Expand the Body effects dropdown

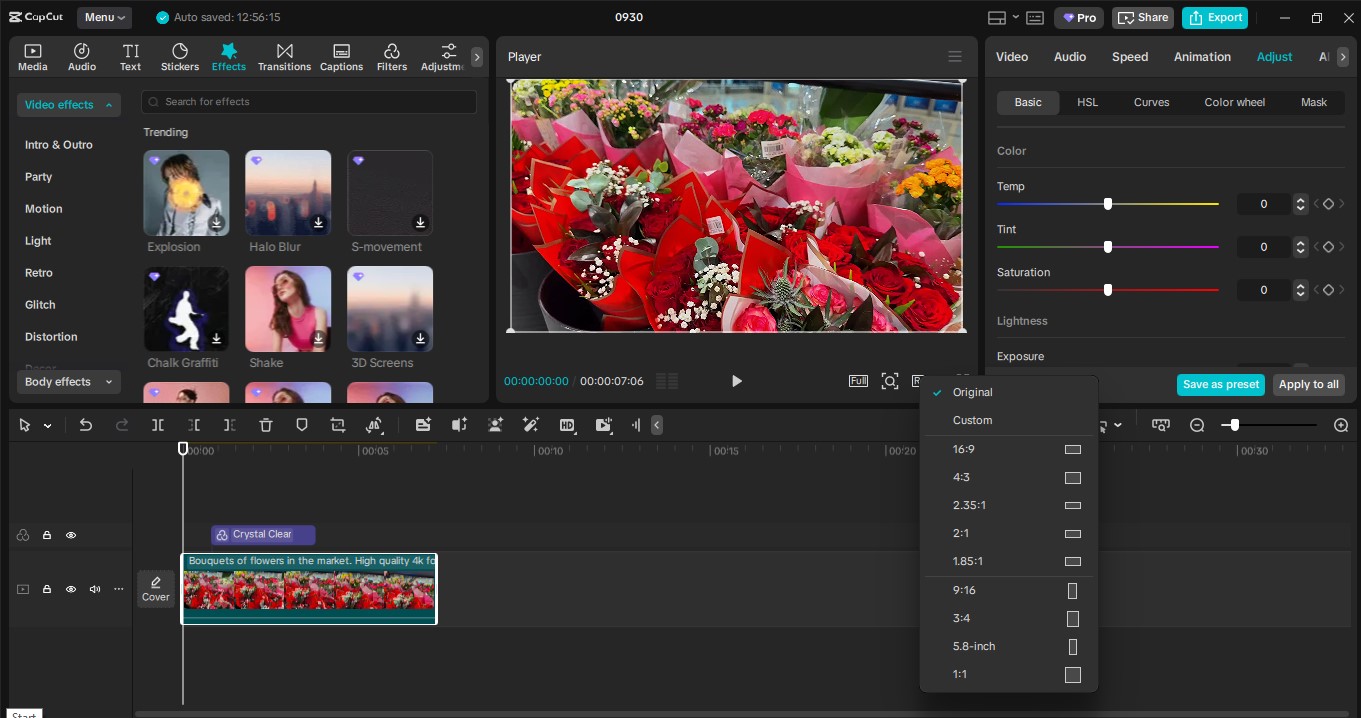(x=68, y=382)
